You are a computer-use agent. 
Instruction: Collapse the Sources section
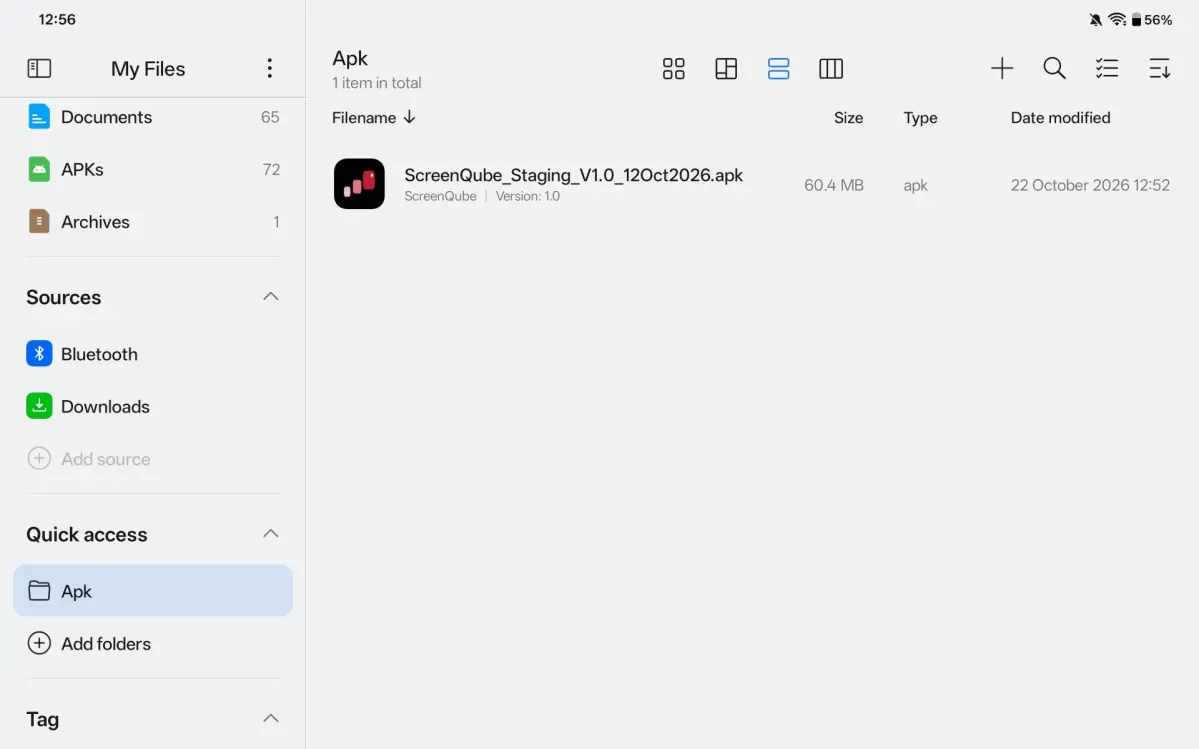(271, 297)
